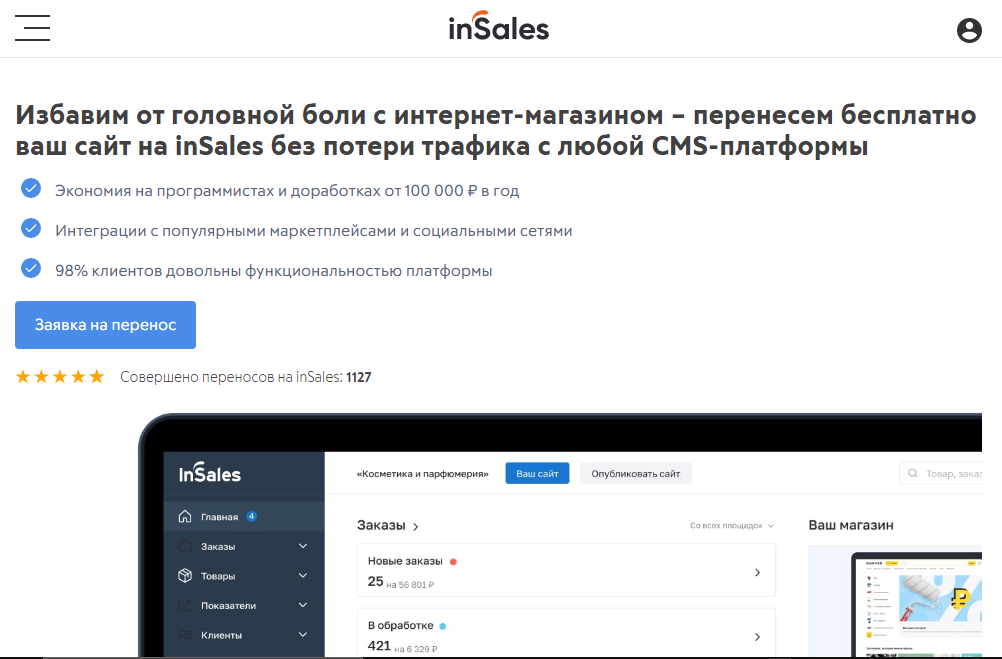Click the store name "«Косметика и парфюмерия»"

(x=422, y=474)
